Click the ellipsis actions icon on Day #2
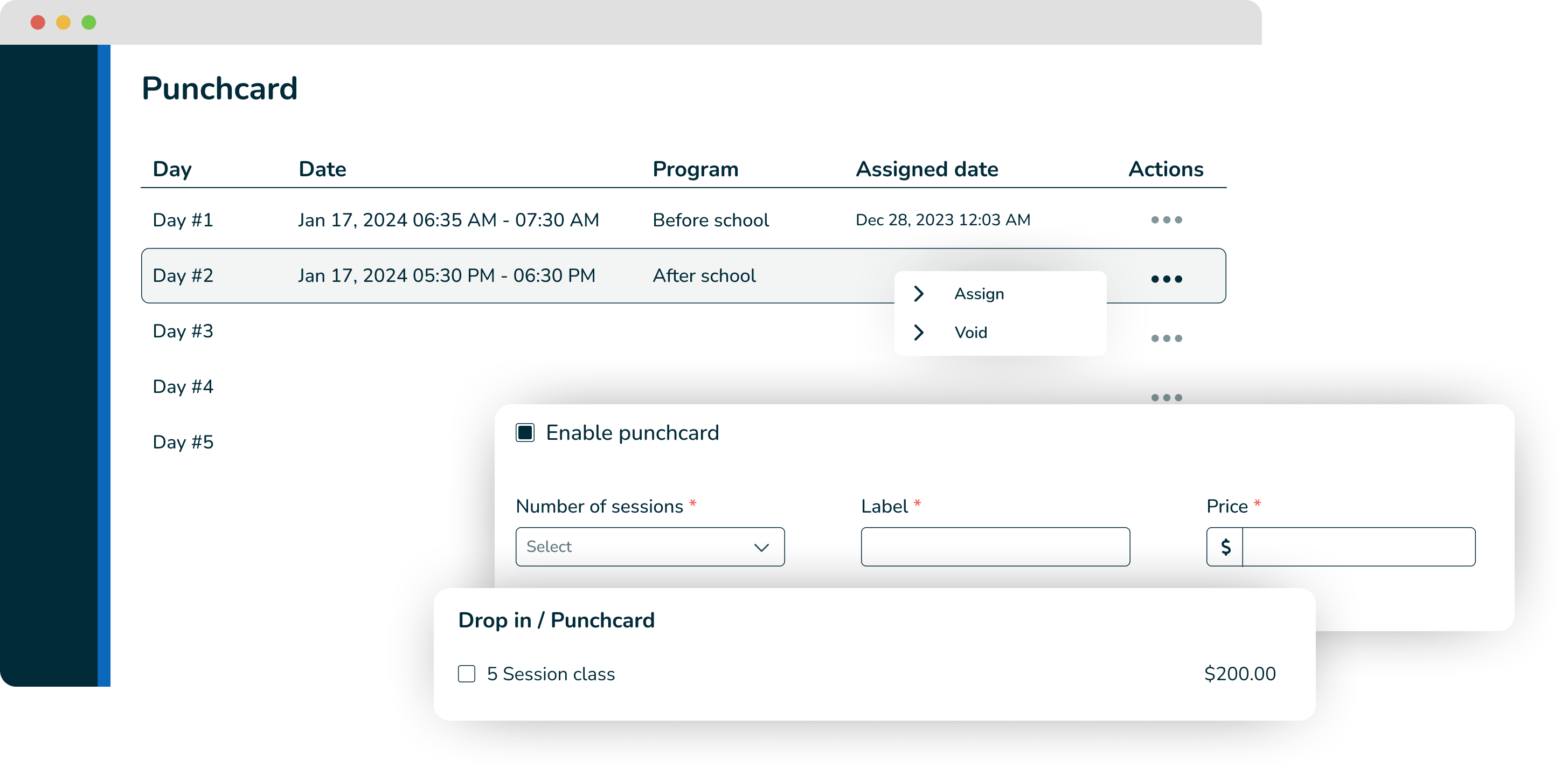Screen dimensions: 1568x774 click(x=1167, y=280)
